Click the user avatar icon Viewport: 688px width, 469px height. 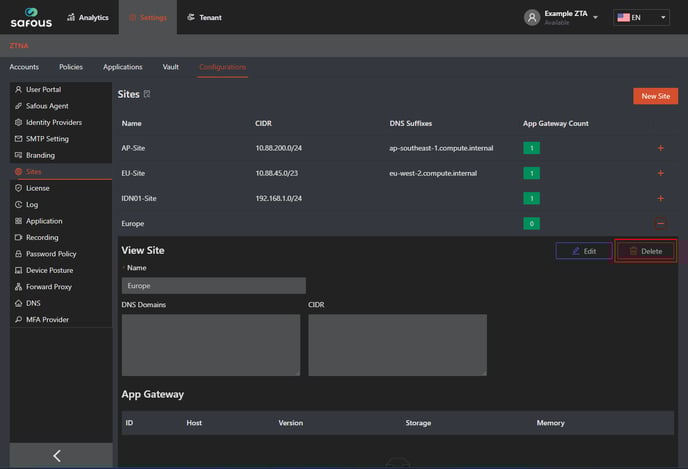532,17
